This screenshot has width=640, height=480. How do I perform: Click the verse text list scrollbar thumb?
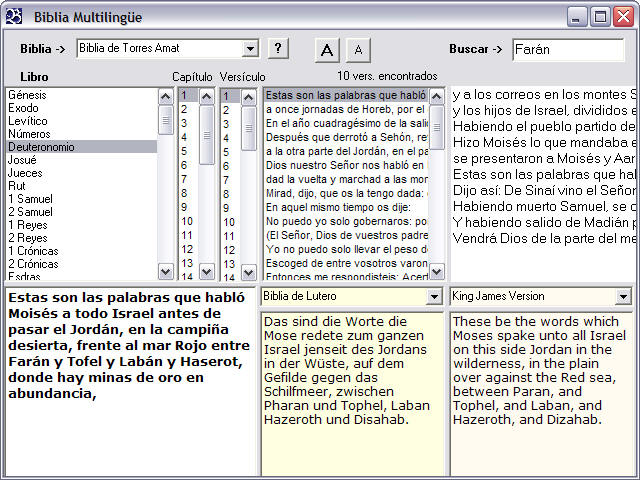tap(437, 127)
